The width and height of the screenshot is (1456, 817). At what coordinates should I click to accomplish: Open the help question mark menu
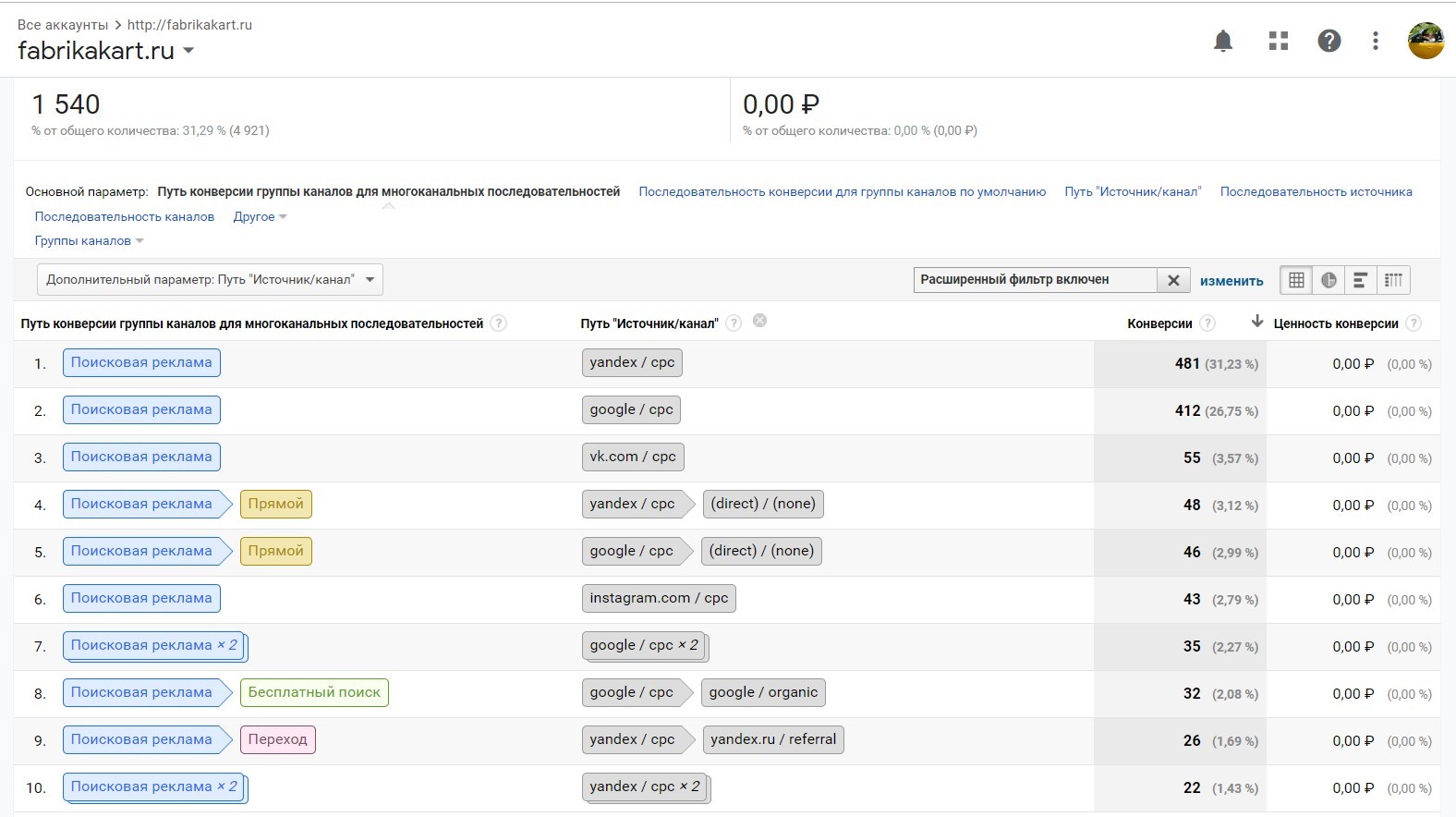click(x=1329, y=41)
